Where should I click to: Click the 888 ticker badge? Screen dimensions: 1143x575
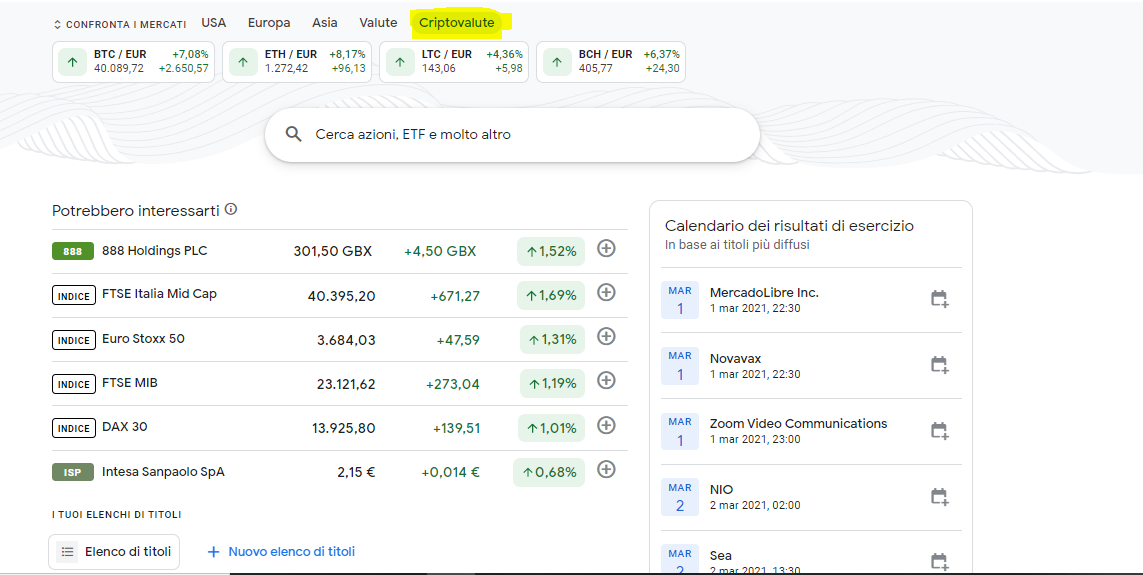[73, 251]
